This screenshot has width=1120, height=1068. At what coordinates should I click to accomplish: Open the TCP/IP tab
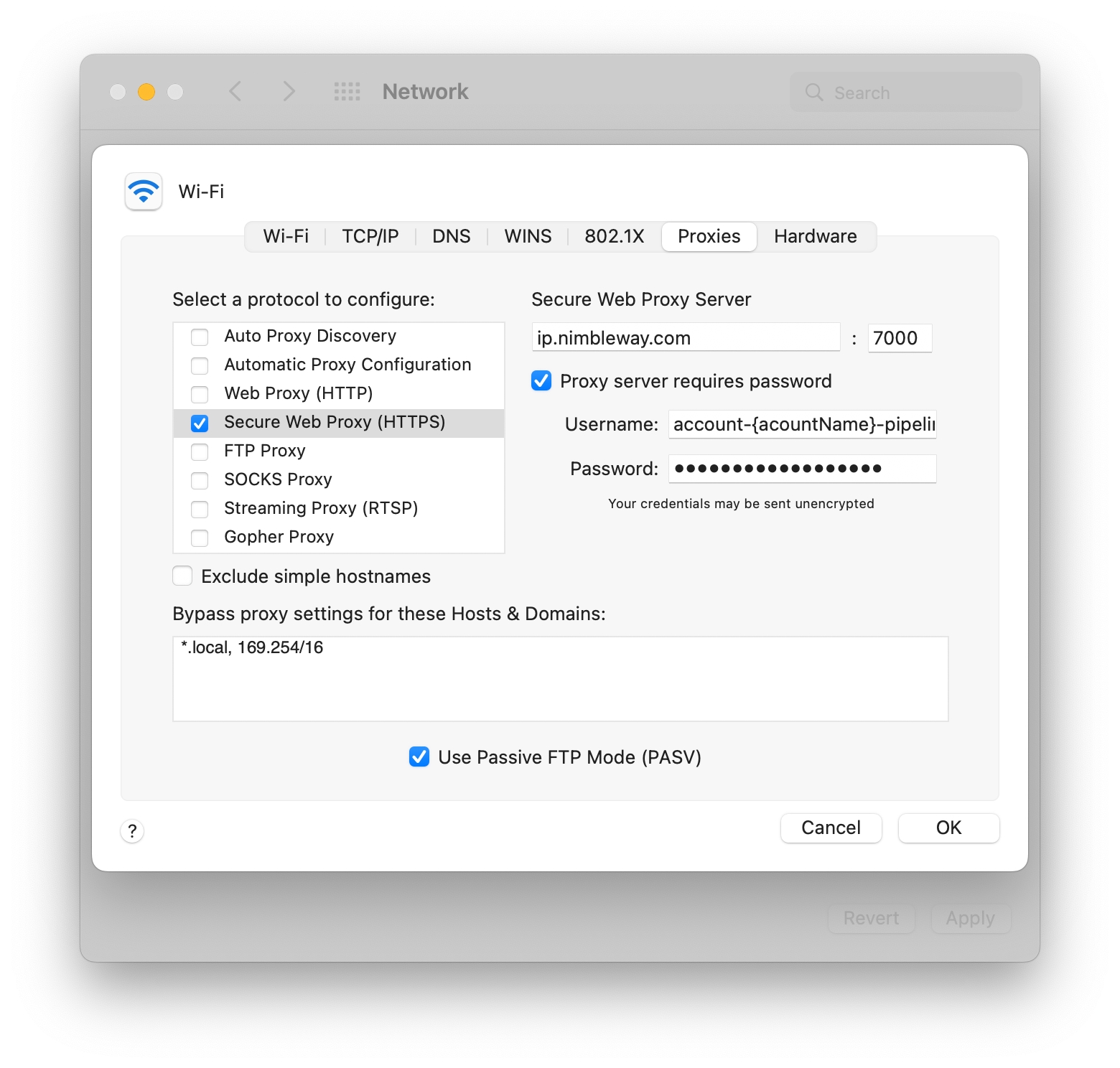pos(370,237)
